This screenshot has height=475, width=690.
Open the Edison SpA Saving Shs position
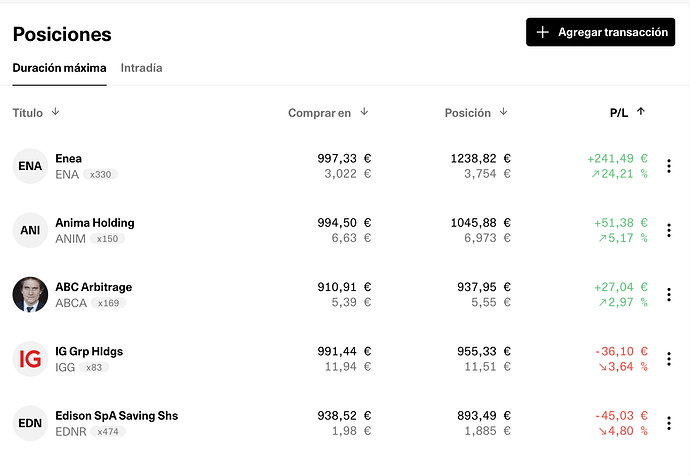click(116, 415)
